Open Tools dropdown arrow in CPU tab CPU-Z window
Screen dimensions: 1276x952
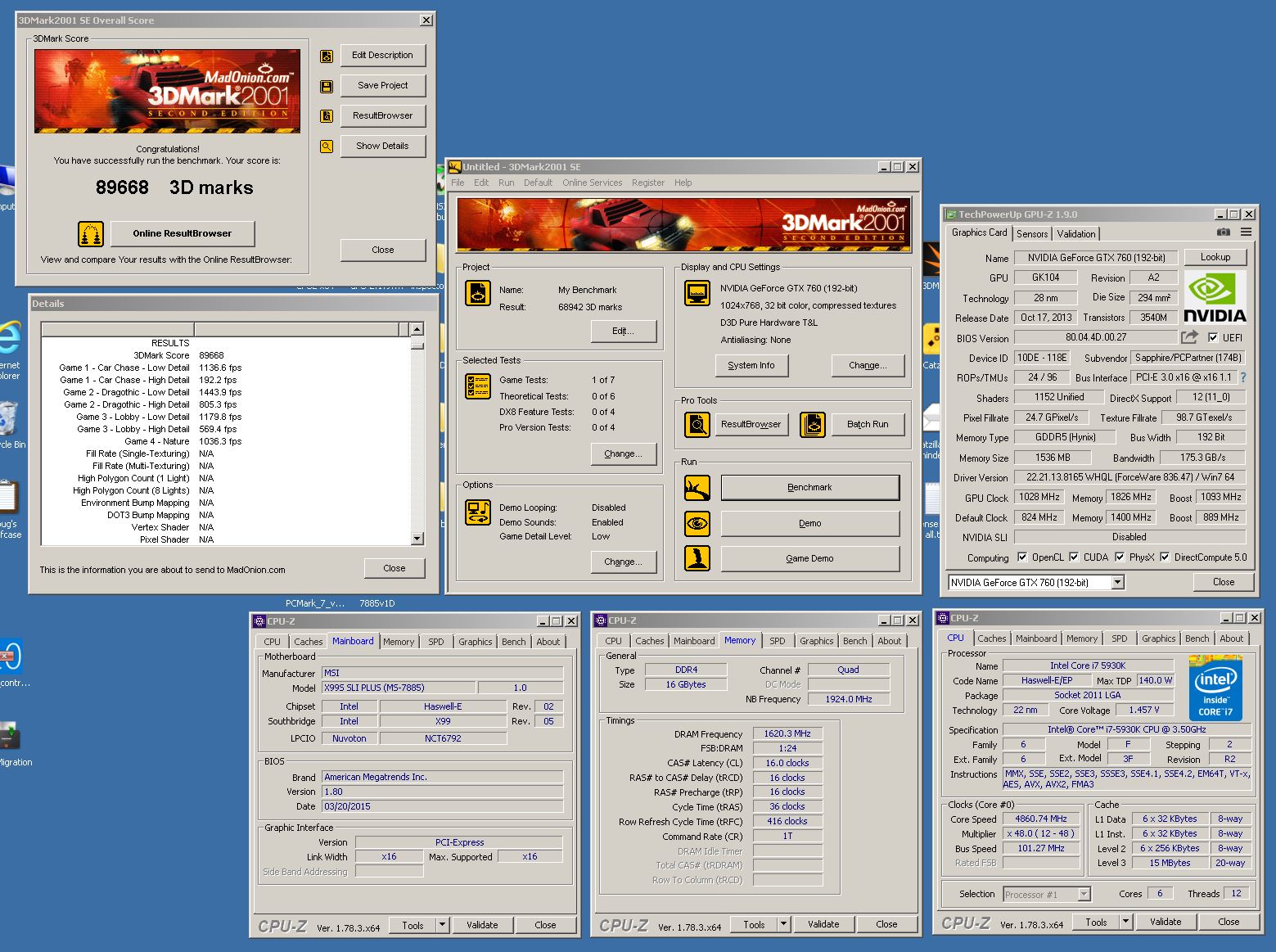1125,922
